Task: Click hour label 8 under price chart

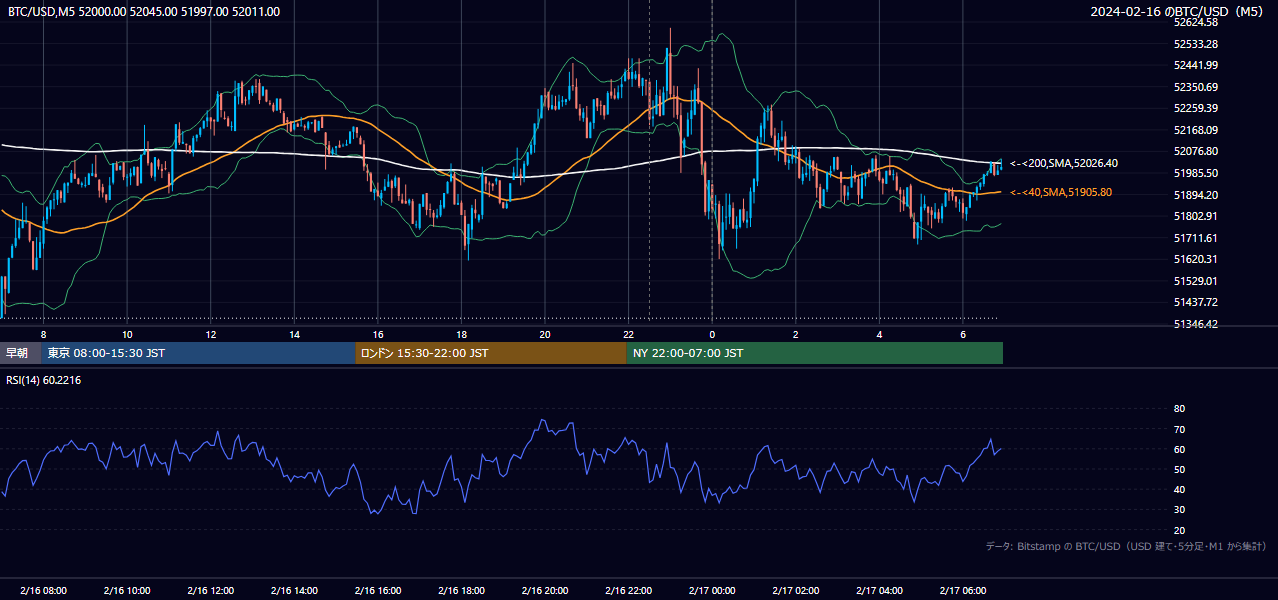Action: [x=43, y=334]
